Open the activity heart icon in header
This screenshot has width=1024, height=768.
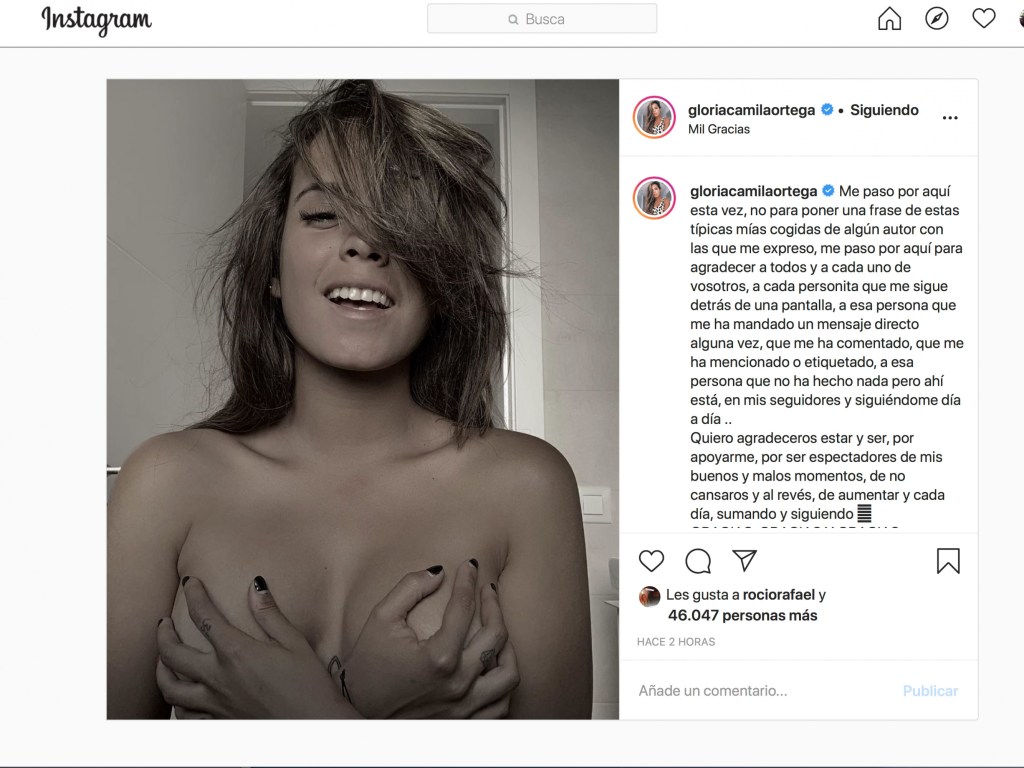984,18
